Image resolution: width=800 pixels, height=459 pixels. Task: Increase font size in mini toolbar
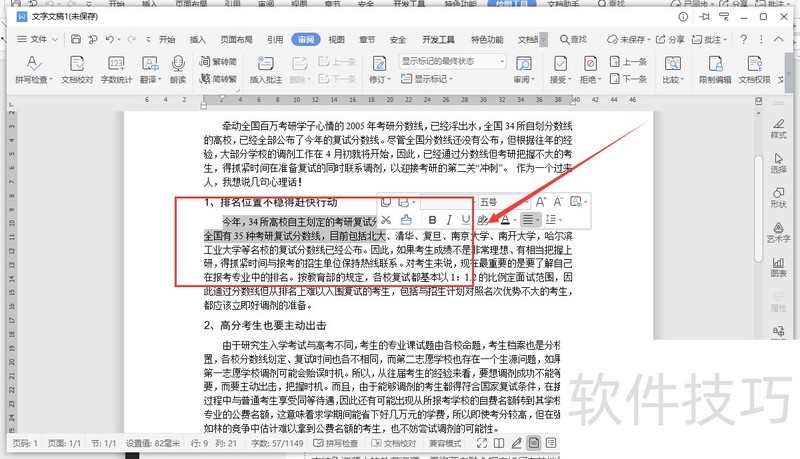(540, 202)
